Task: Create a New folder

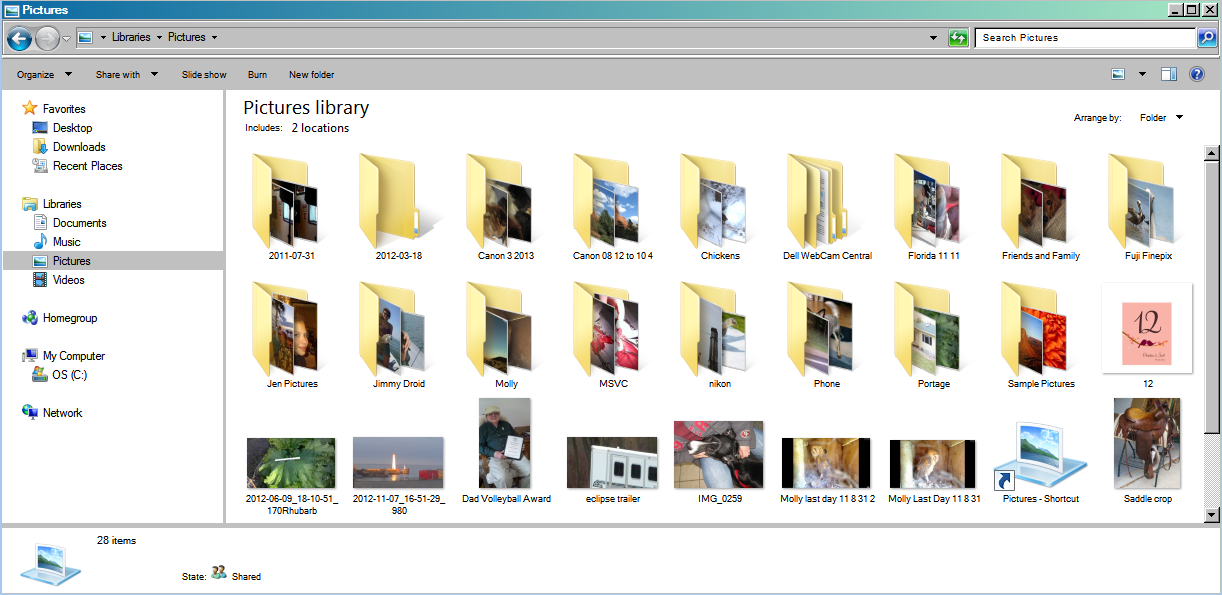Action: 311,75
